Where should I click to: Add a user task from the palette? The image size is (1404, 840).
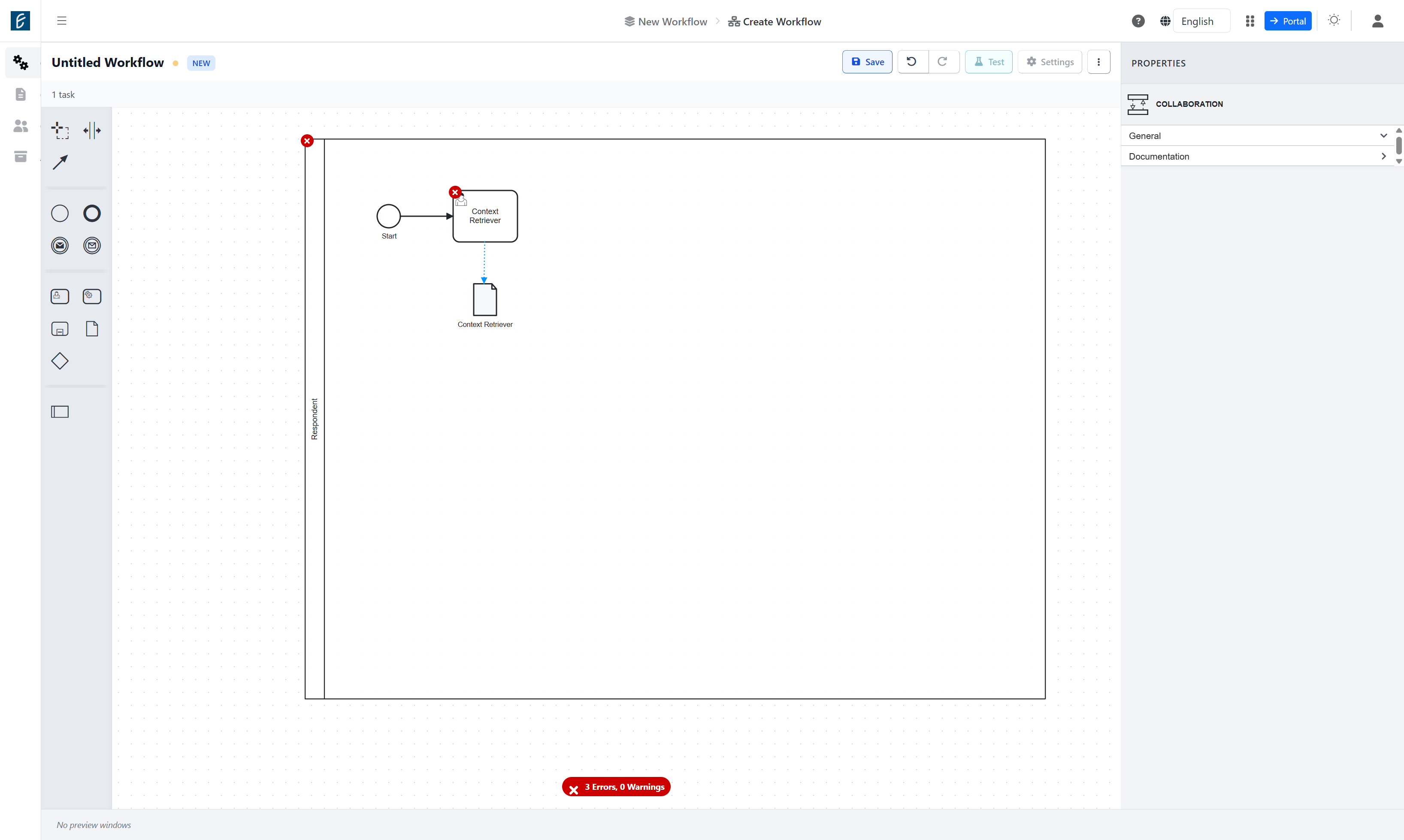click(x=60, y=296)
